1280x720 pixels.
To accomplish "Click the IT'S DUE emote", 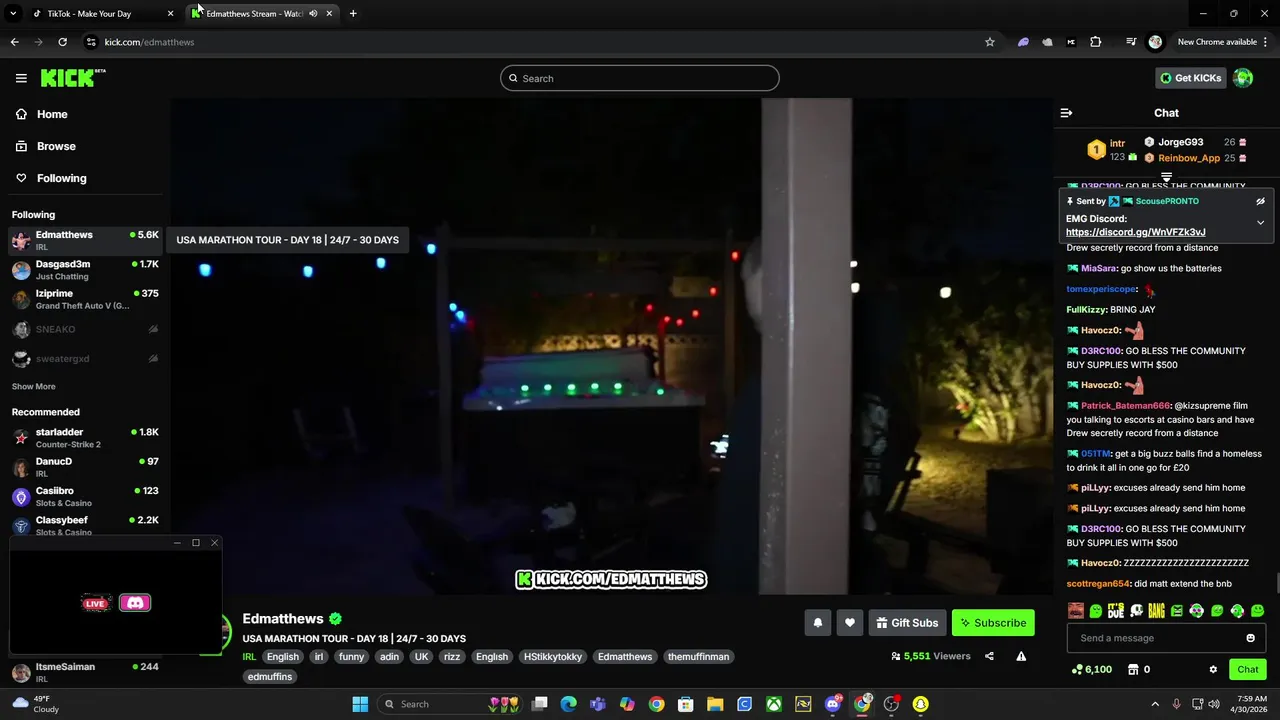I will tap(1116, 610).
